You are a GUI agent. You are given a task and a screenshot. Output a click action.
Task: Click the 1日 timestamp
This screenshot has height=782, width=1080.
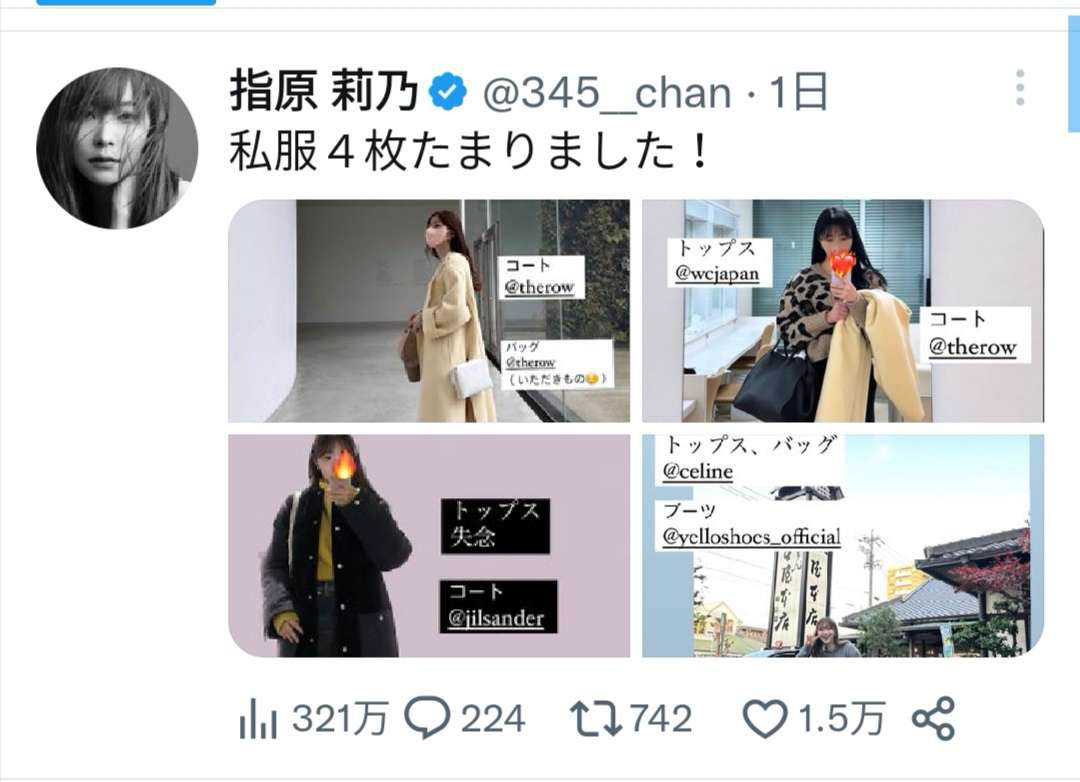(798, 92)
